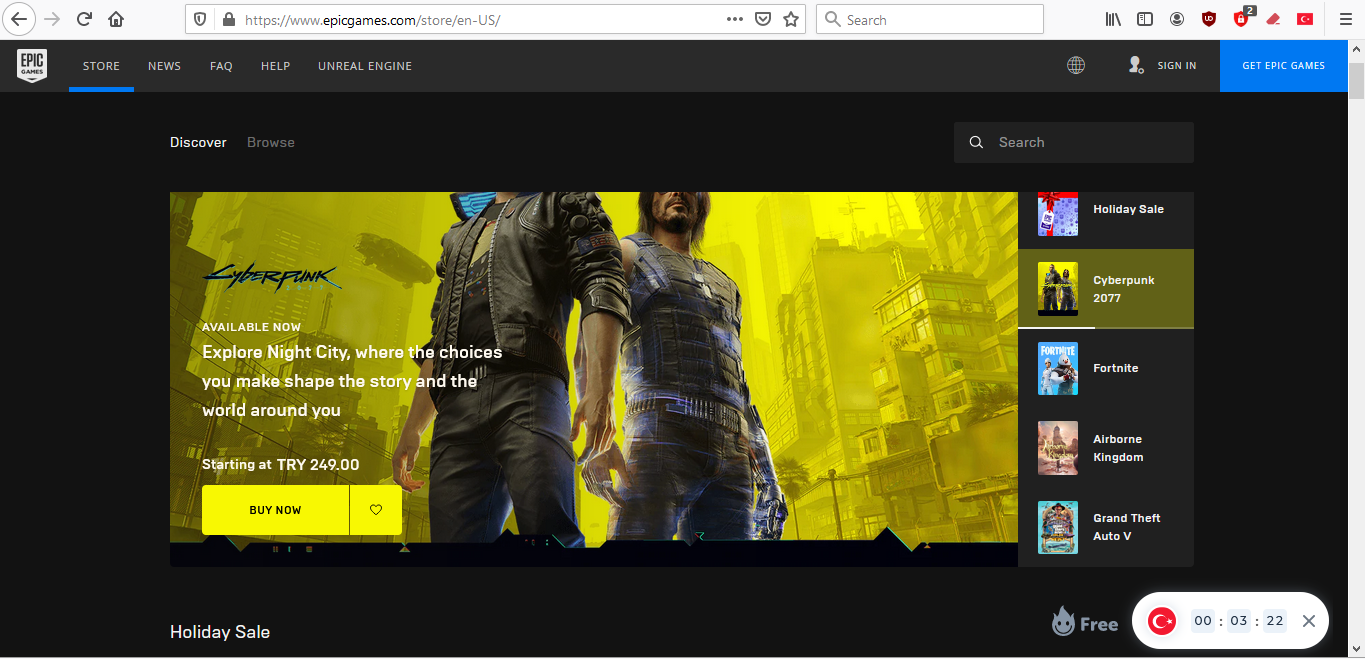1366x659 pixels.
Task: Bookmark this page with star icon
Action: click(x=791, y=19)
